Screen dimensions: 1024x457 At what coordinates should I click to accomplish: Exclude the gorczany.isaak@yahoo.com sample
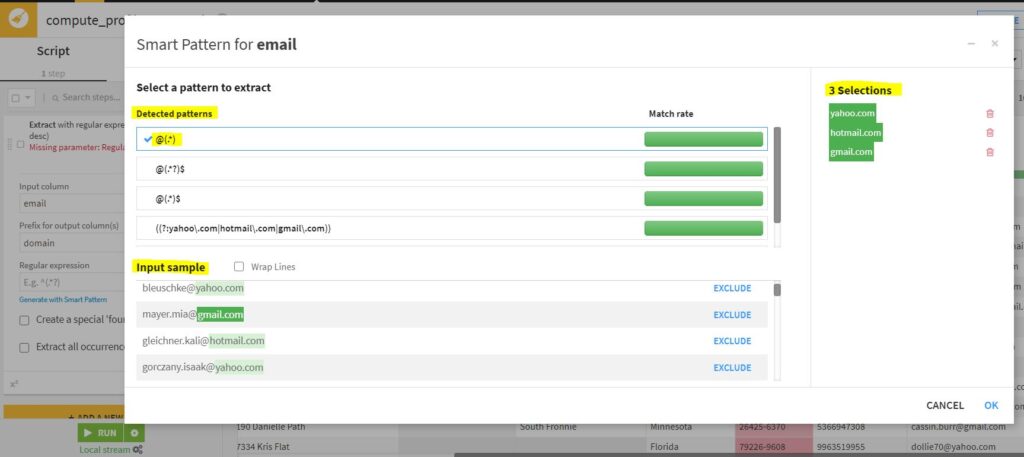point(732,368)
